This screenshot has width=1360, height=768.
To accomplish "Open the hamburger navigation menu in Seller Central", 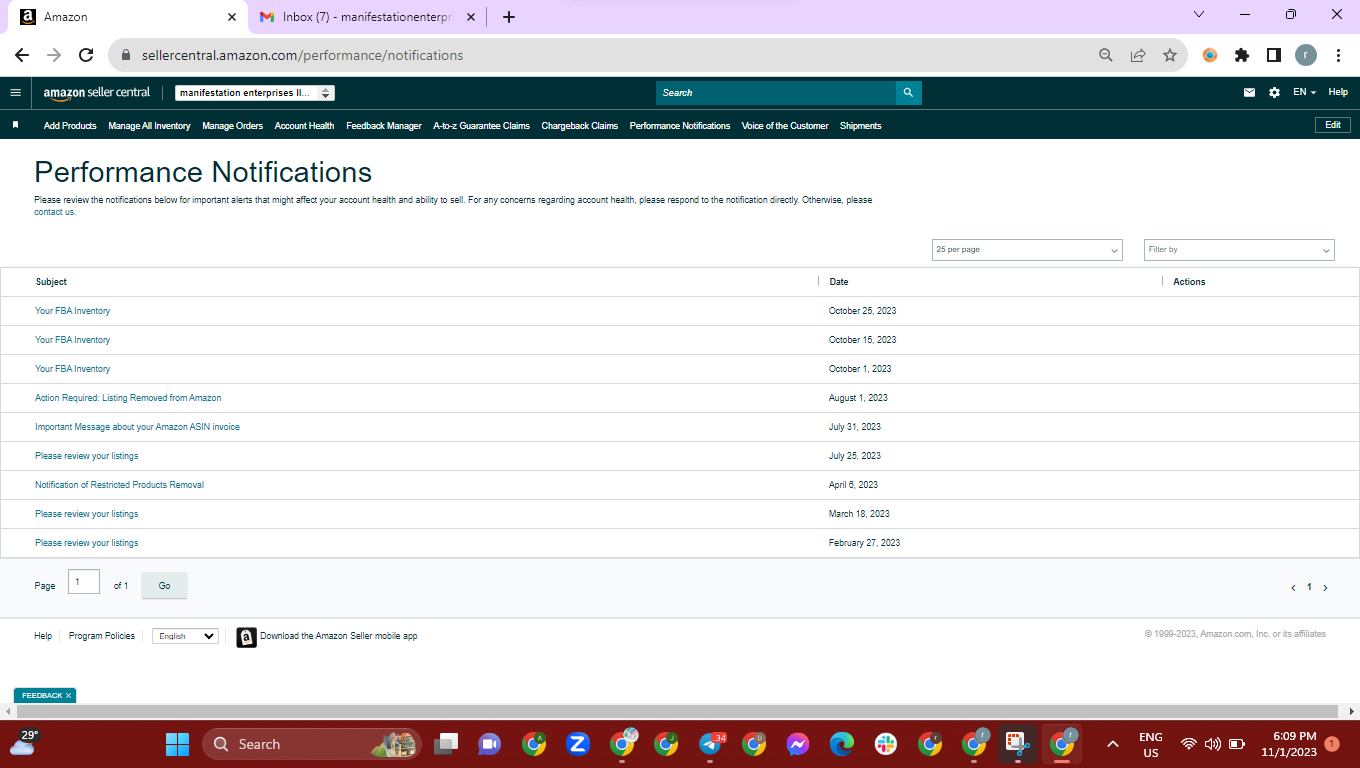I will coord(15,93).
